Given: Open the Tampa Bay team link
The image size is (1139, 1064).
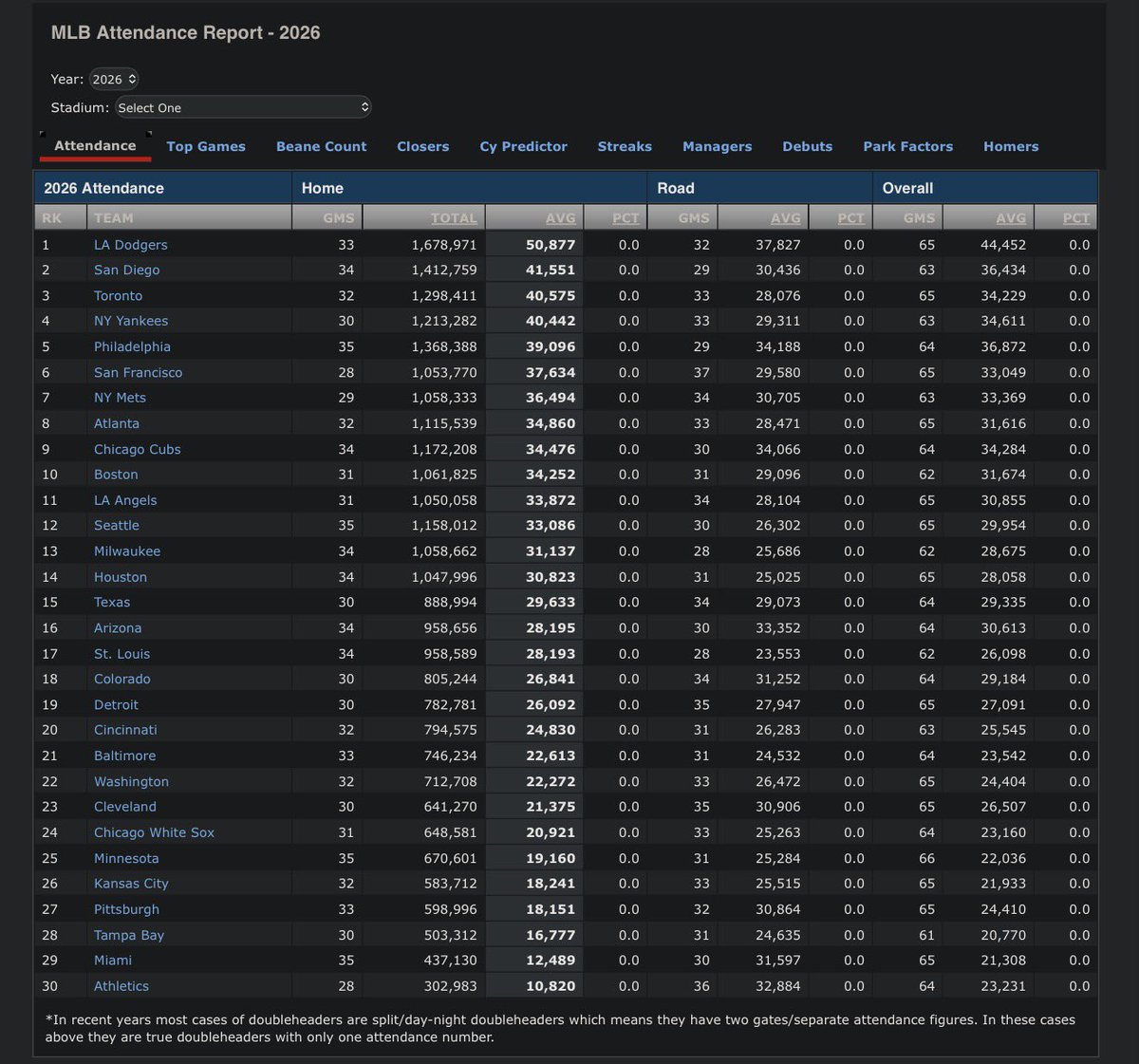Looking at the screenshot, I should click(x=129, y=935).
